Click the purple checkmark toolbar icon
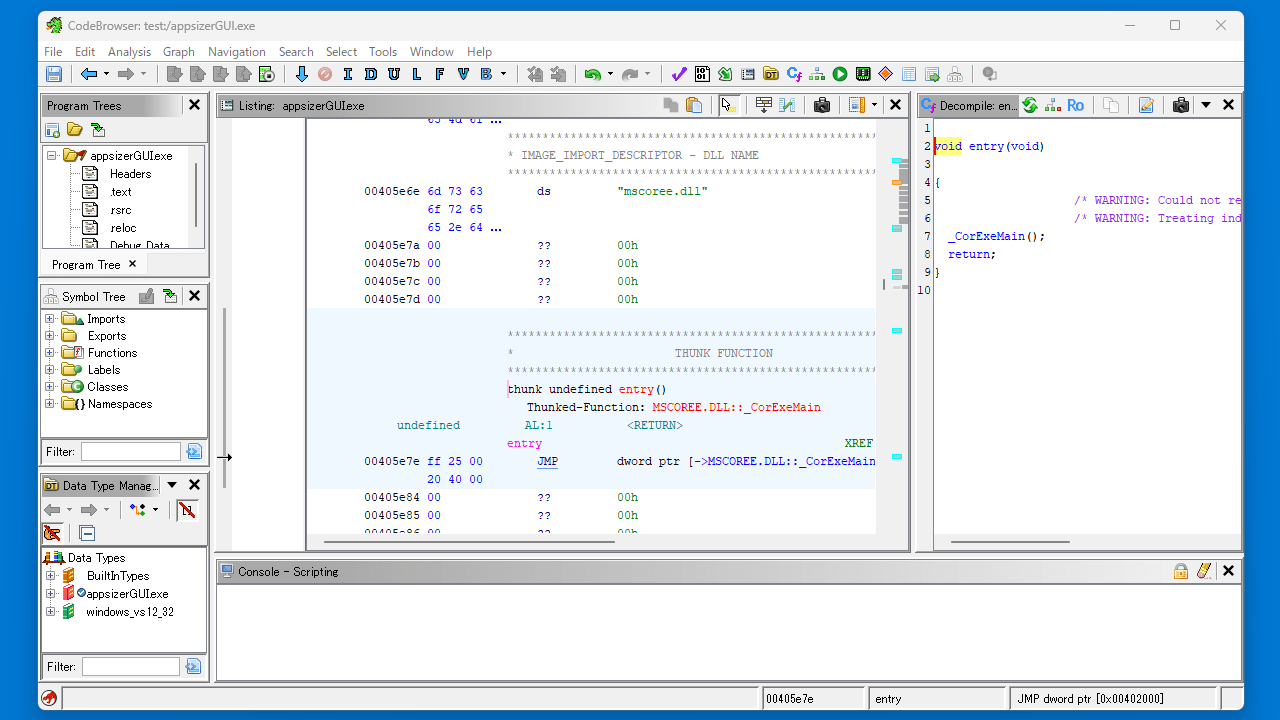 [679, 74]
